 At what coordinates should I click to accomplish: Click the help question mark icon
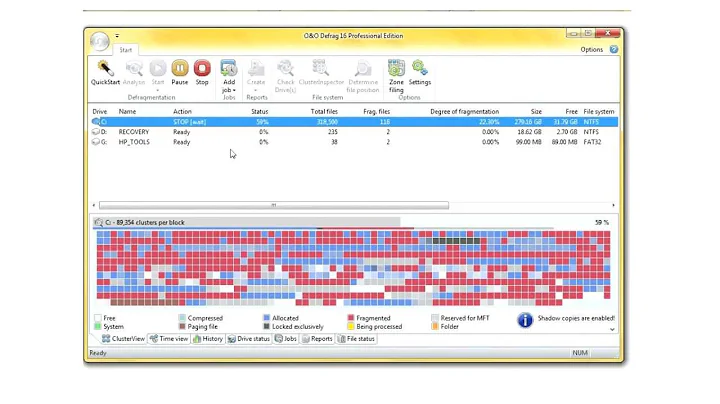click(x=613, y=49)
